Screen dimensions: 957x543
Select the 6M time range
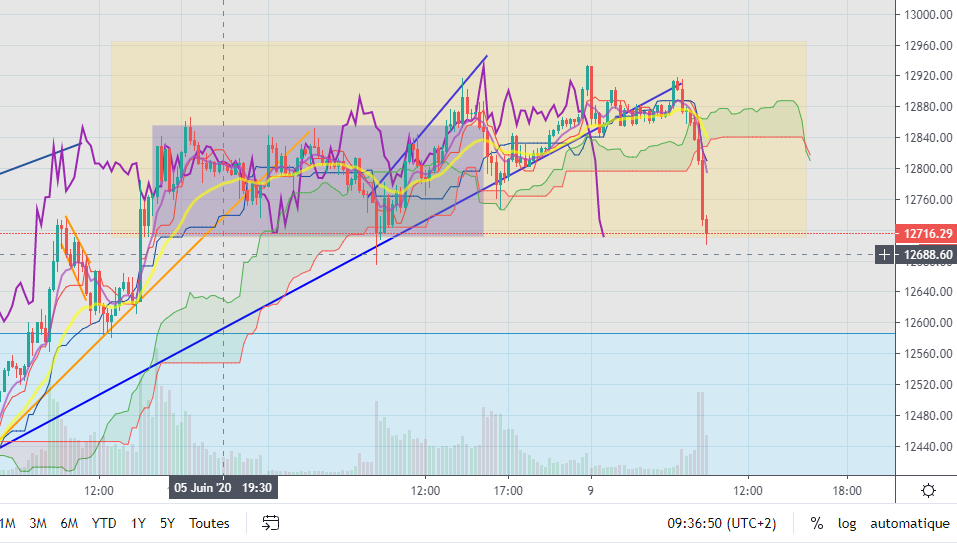69,523
